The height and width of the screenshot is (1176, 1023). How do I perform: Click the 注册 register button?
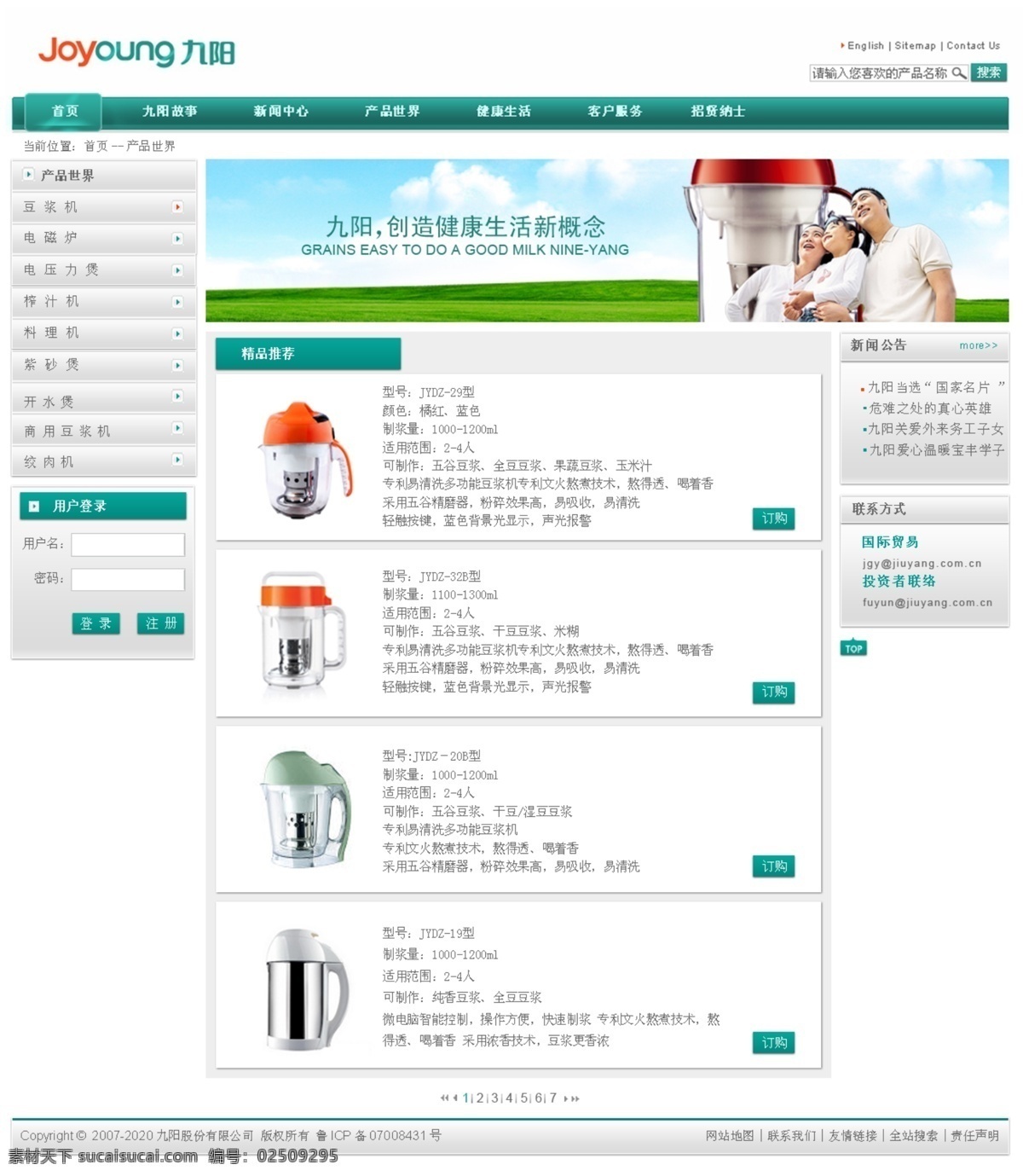point(160,623)
